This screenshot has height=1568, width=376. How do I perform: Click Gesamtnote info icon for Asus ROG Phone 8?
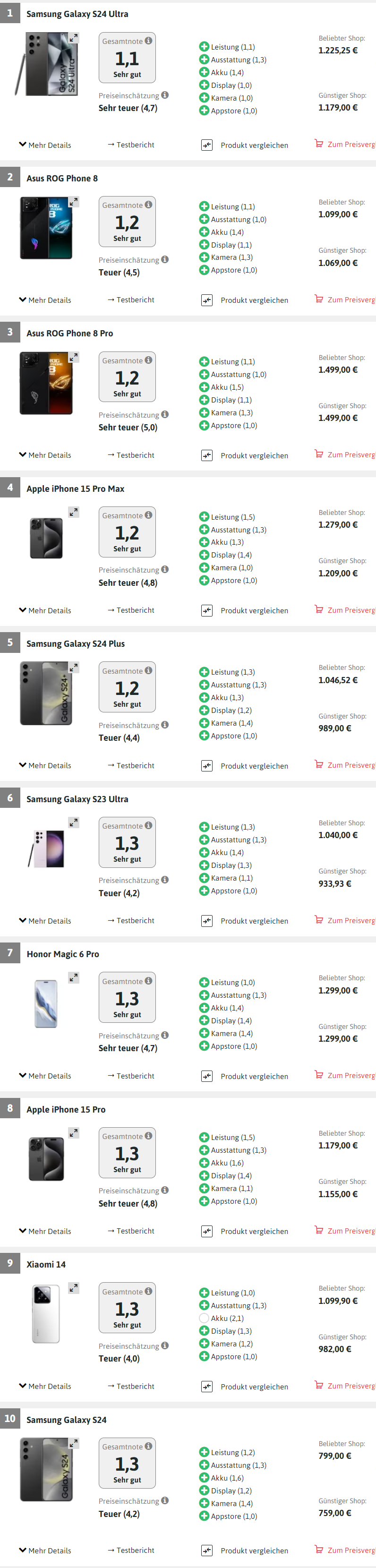148,205
